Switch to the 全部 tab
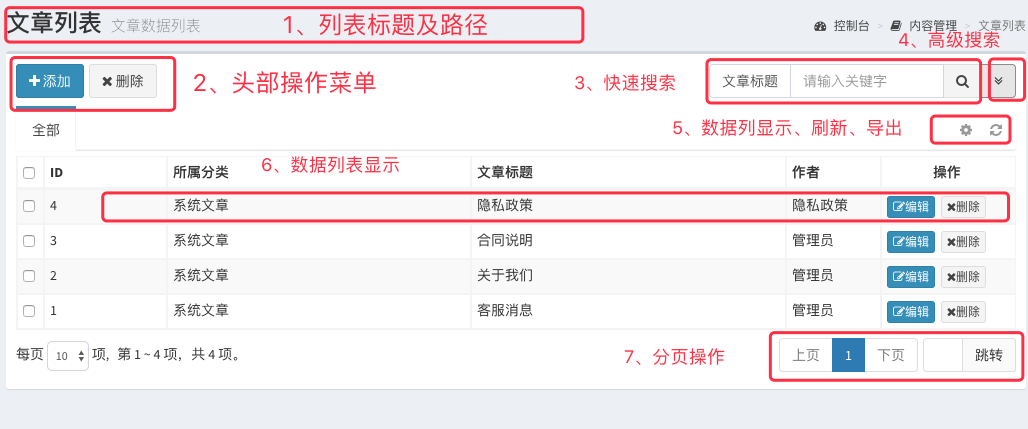 click(x=46, y=130)
